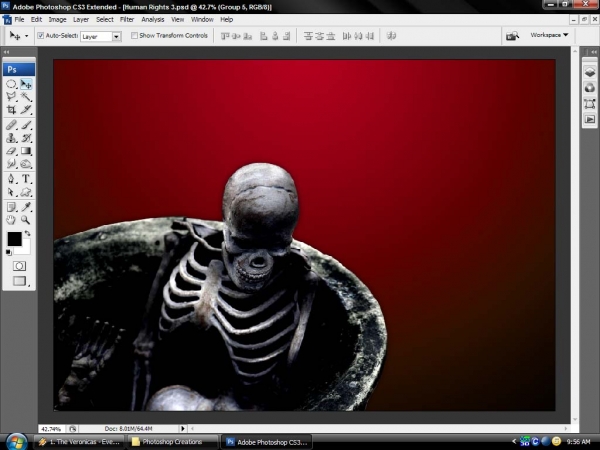Open the Edit menu
The width and height of the screenshot is (600, 450).
(x=36, y=20)
